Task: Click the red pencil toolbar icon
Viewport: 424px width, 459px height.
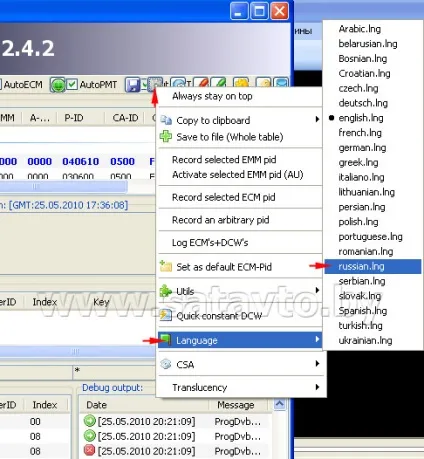Action: (201, 82)
